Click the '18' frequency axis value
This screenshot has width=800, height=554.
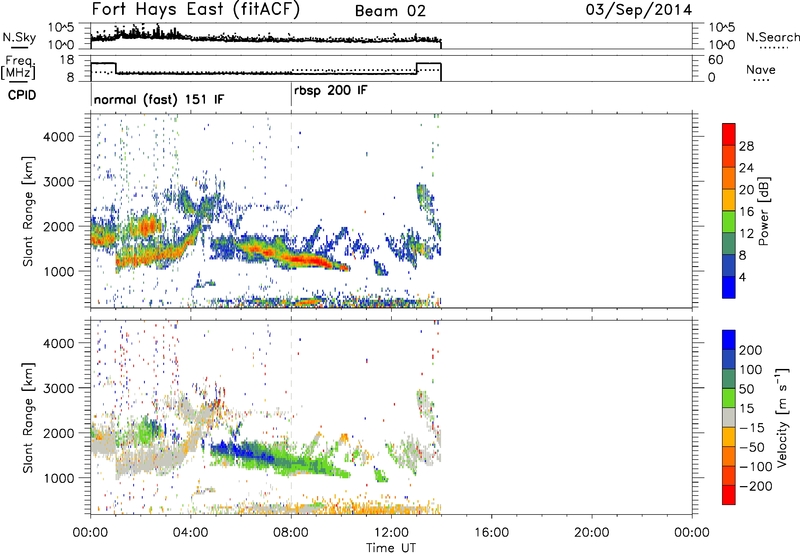67,60
